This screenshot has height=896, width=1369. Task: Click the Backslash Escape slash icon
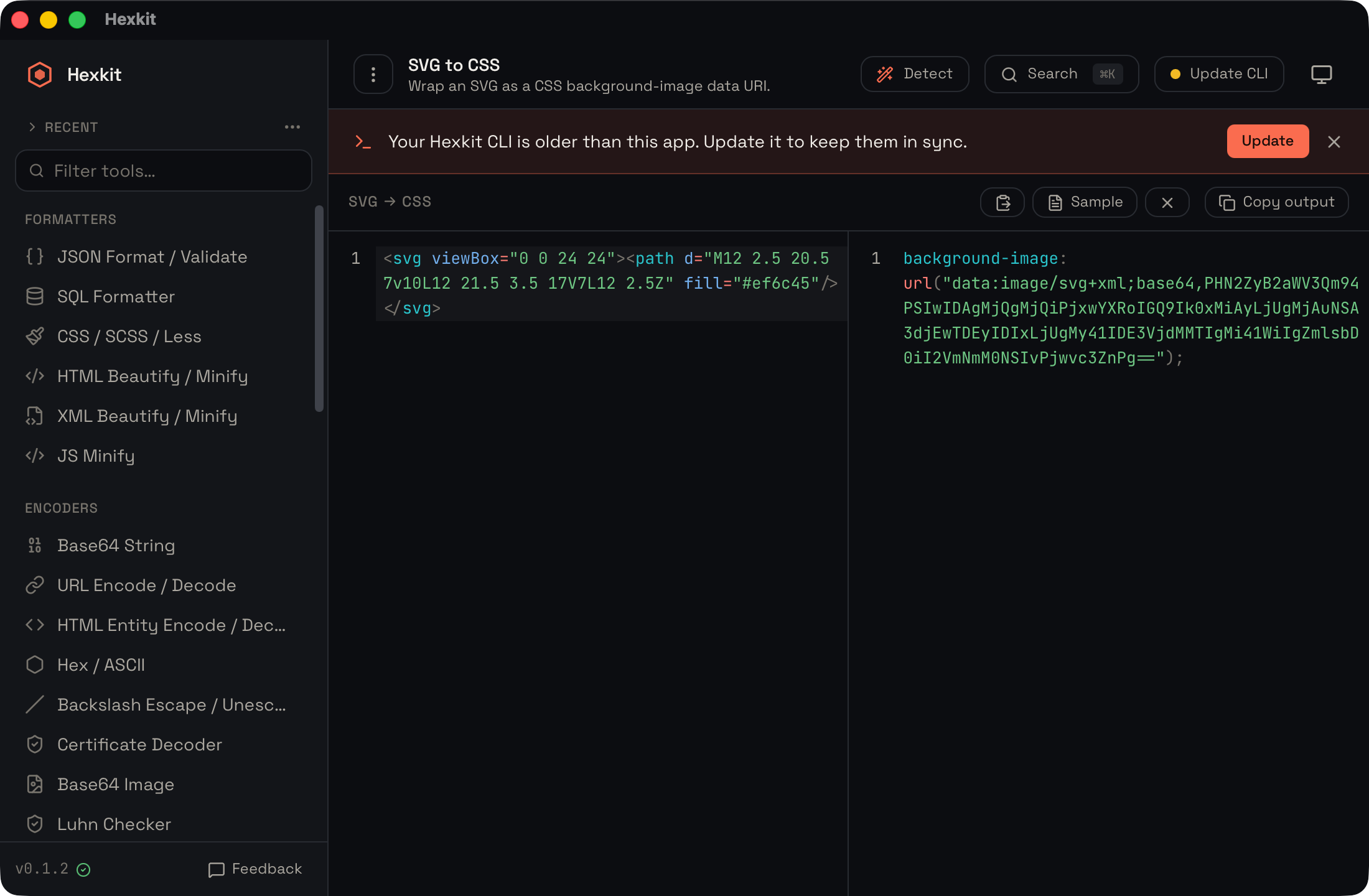(35, 705)
